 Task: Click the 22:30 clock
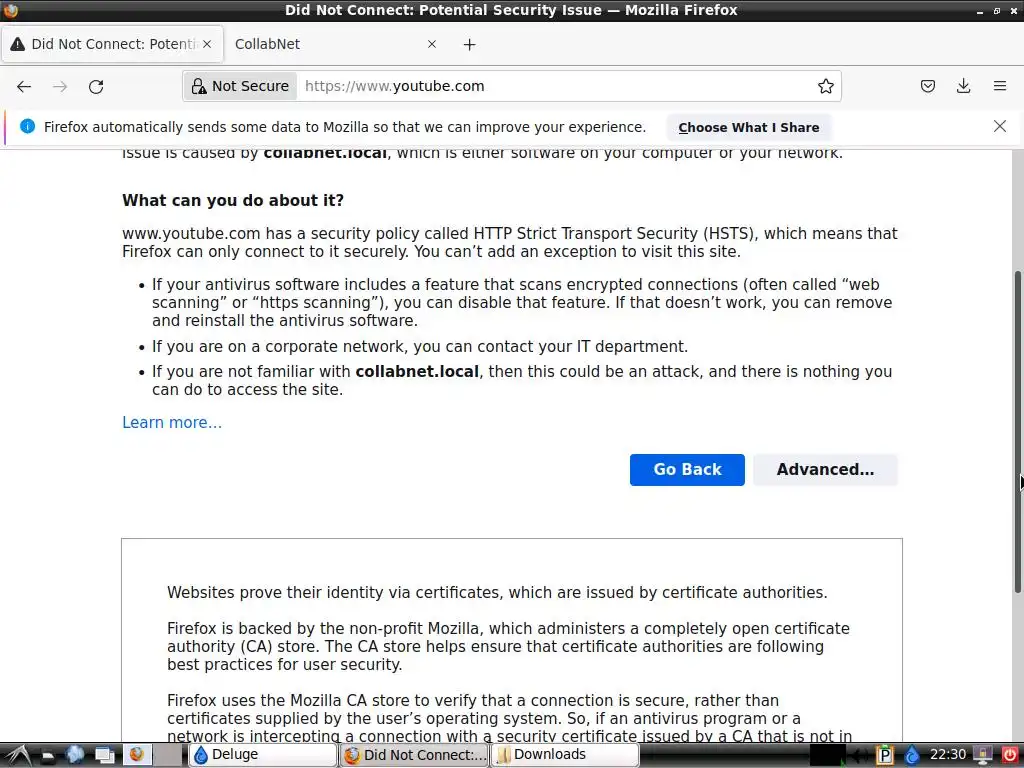(948, 755)
